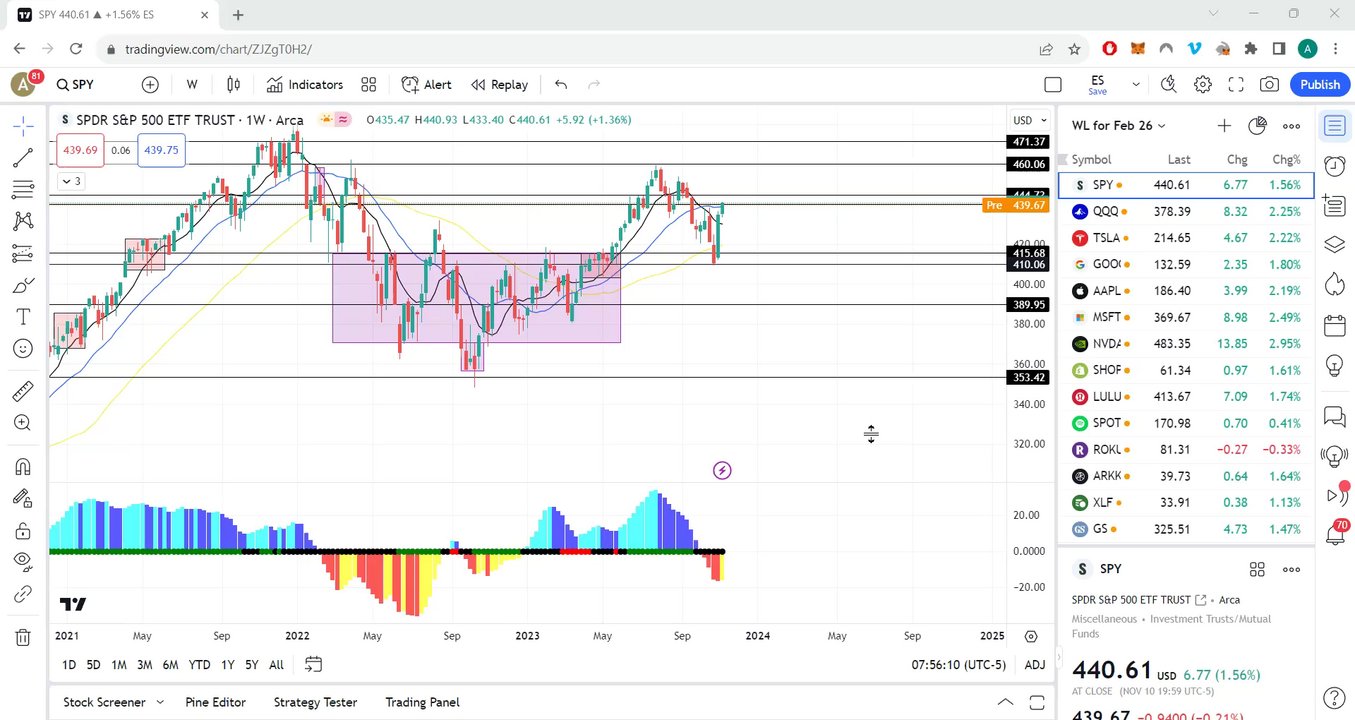Open the candlestick chart style menu
This screenshot has height=720, width=1355.
click(x=233, y=85)
